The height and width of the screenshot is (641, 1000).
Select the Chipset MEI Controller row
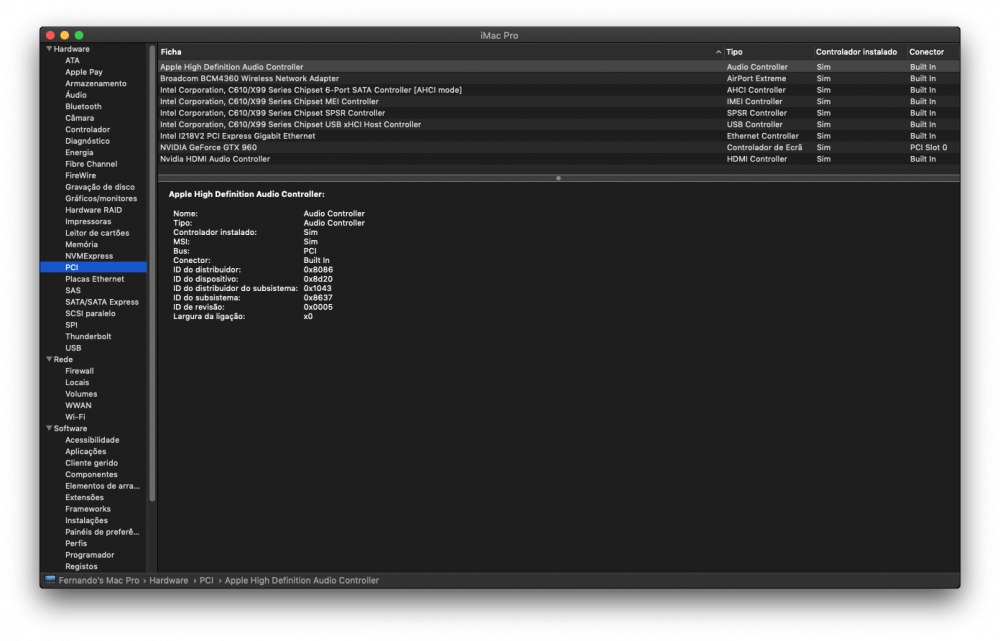click(558, 101)
